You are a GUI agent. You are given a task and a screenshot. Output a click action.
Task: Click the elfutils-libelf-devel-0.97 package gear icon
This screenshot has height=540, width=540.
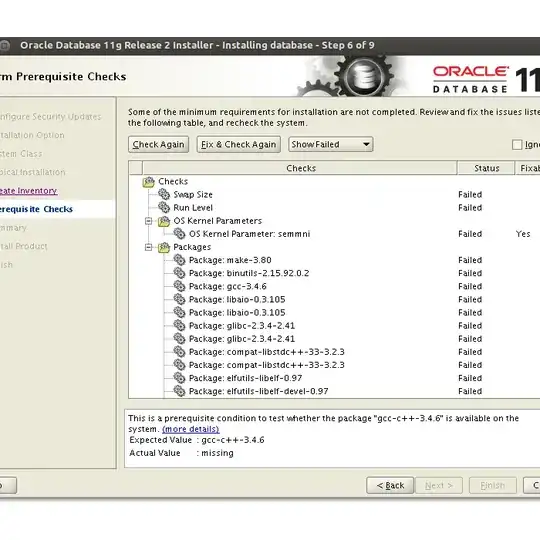tap(179, 391)
